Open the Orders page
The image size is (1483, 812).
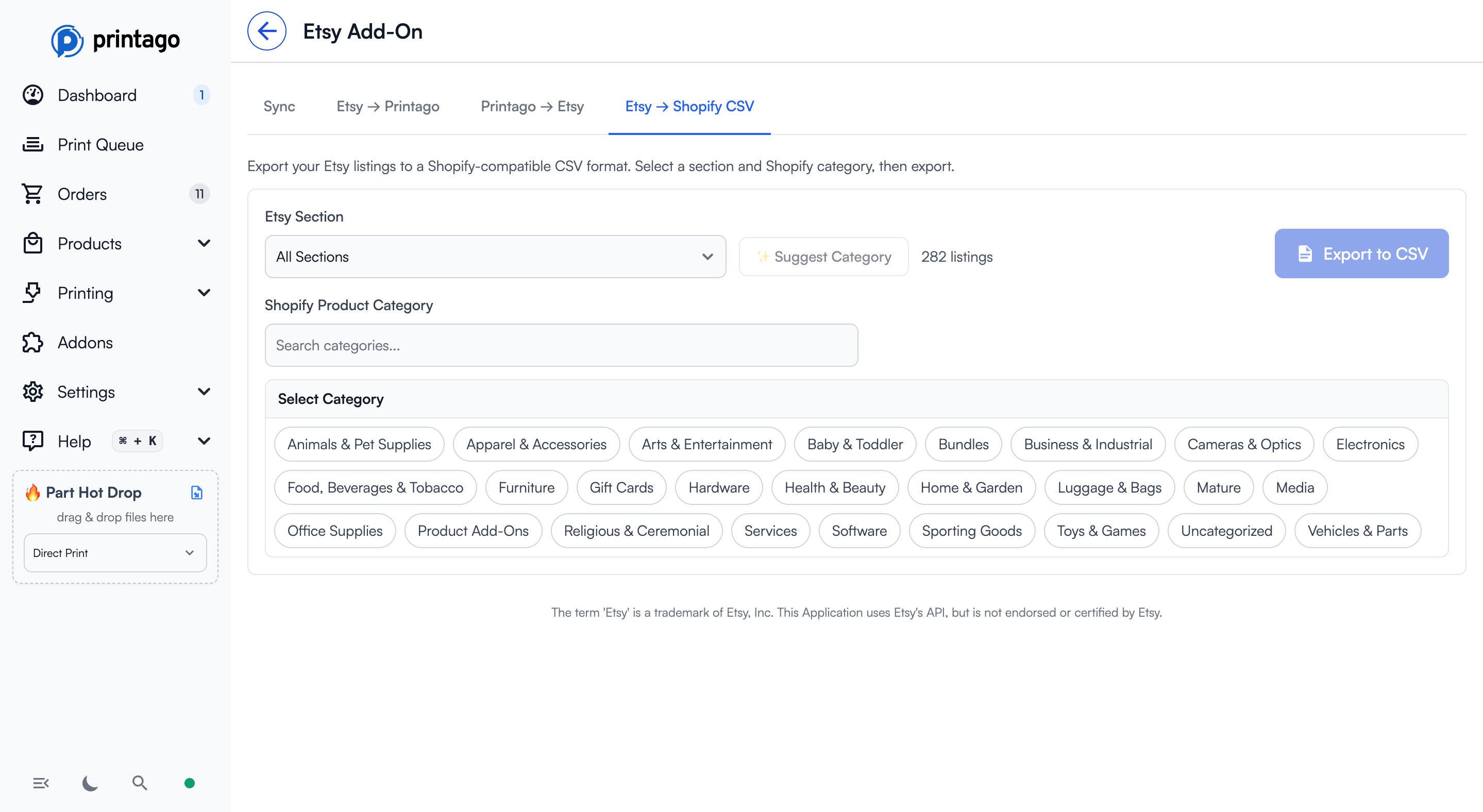click(82, 194)
